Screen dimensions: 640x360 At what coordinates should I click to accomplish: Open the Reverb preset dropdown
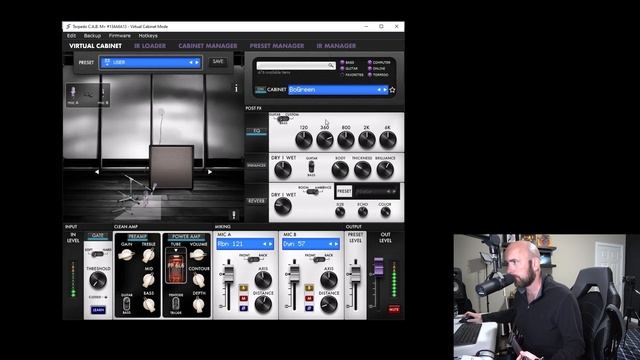click(376, 191)
